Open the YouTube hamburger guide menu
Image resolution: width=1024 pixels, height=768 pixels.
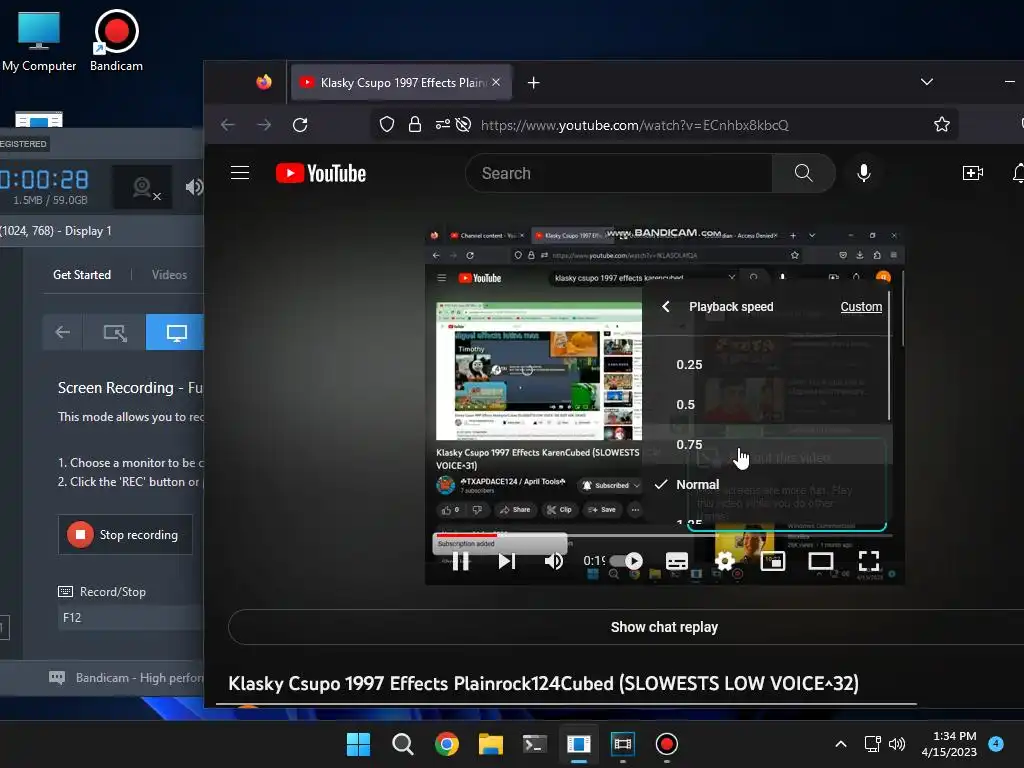[240, 173]
